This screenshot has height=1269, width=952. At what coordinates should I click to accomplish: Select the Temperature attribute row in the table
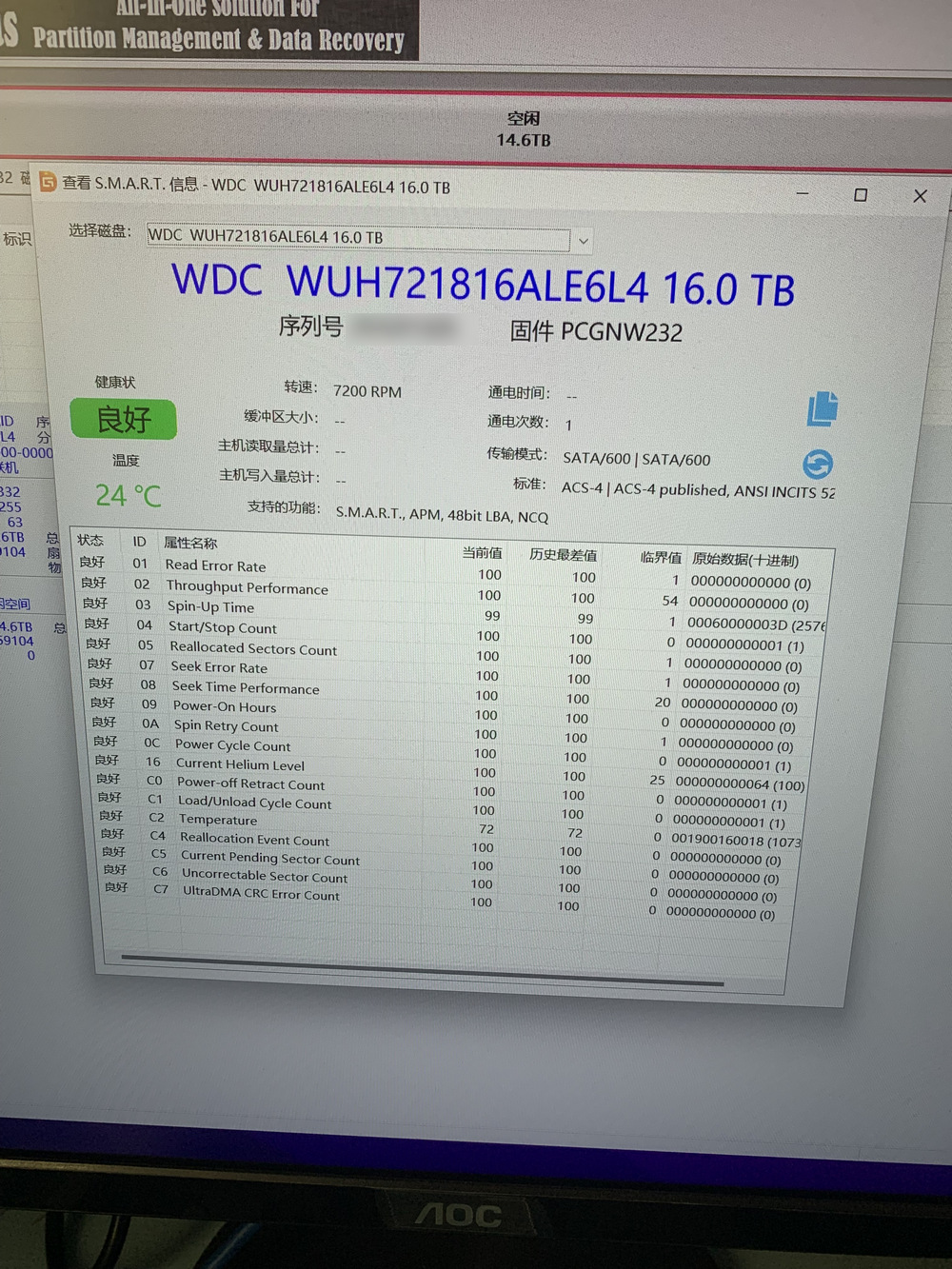point(451,828)
